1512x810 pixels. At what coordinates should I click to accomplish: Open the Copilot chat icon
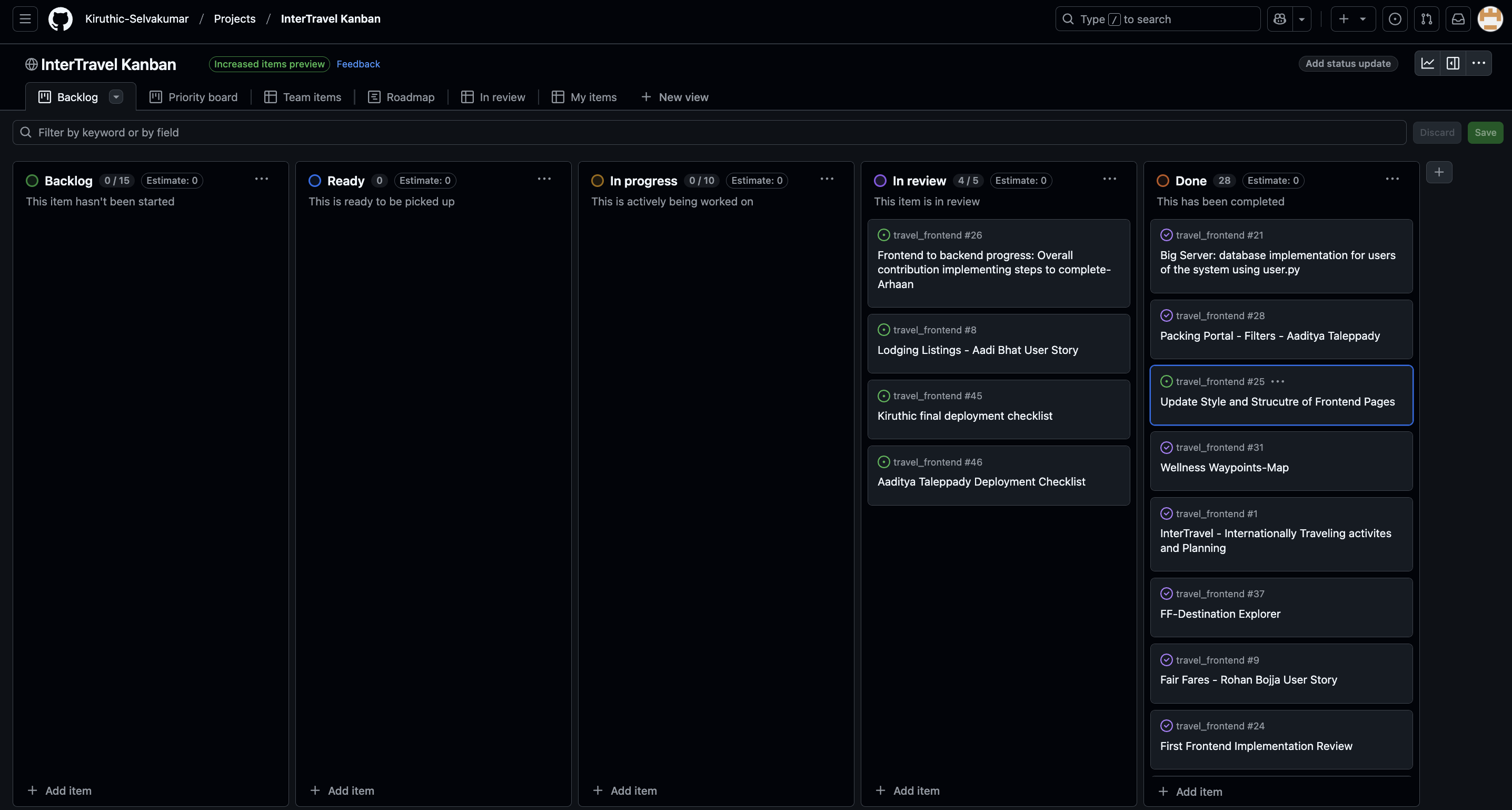pos(1279,19)
